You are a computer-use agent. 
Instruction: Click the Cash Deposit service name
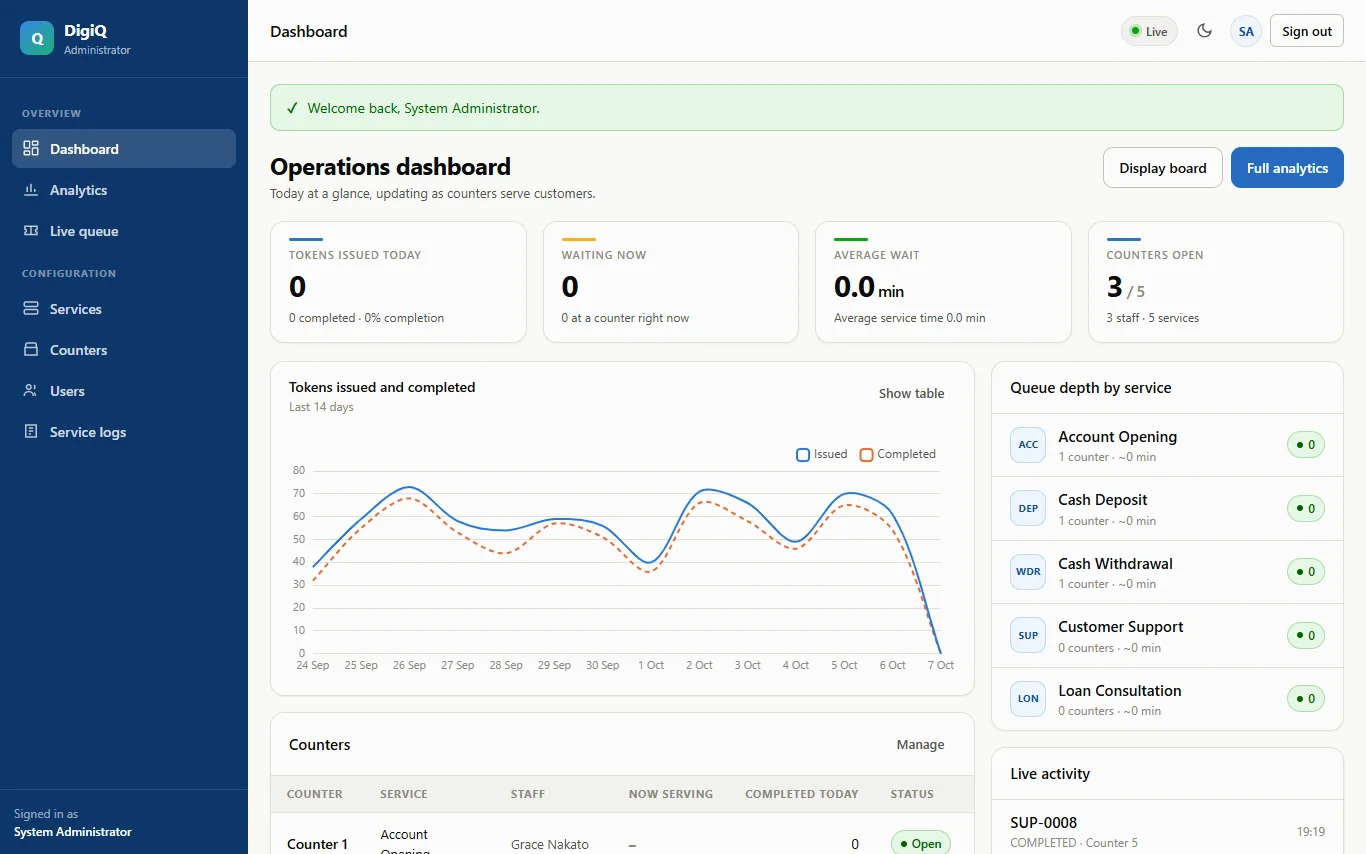tap(1103, 500)
